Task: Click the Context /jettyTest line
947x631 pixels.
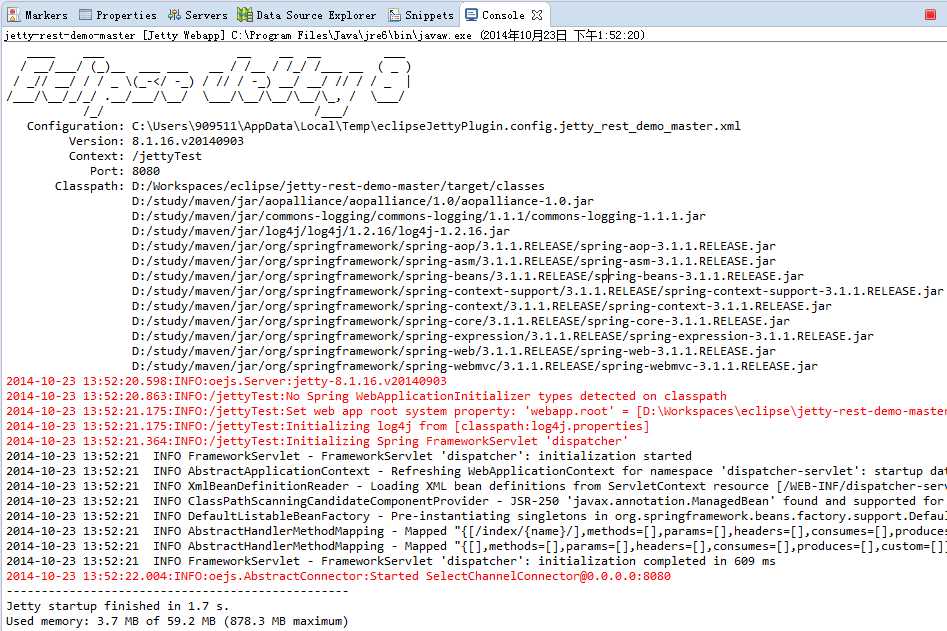Action: [x=135, y=156]
